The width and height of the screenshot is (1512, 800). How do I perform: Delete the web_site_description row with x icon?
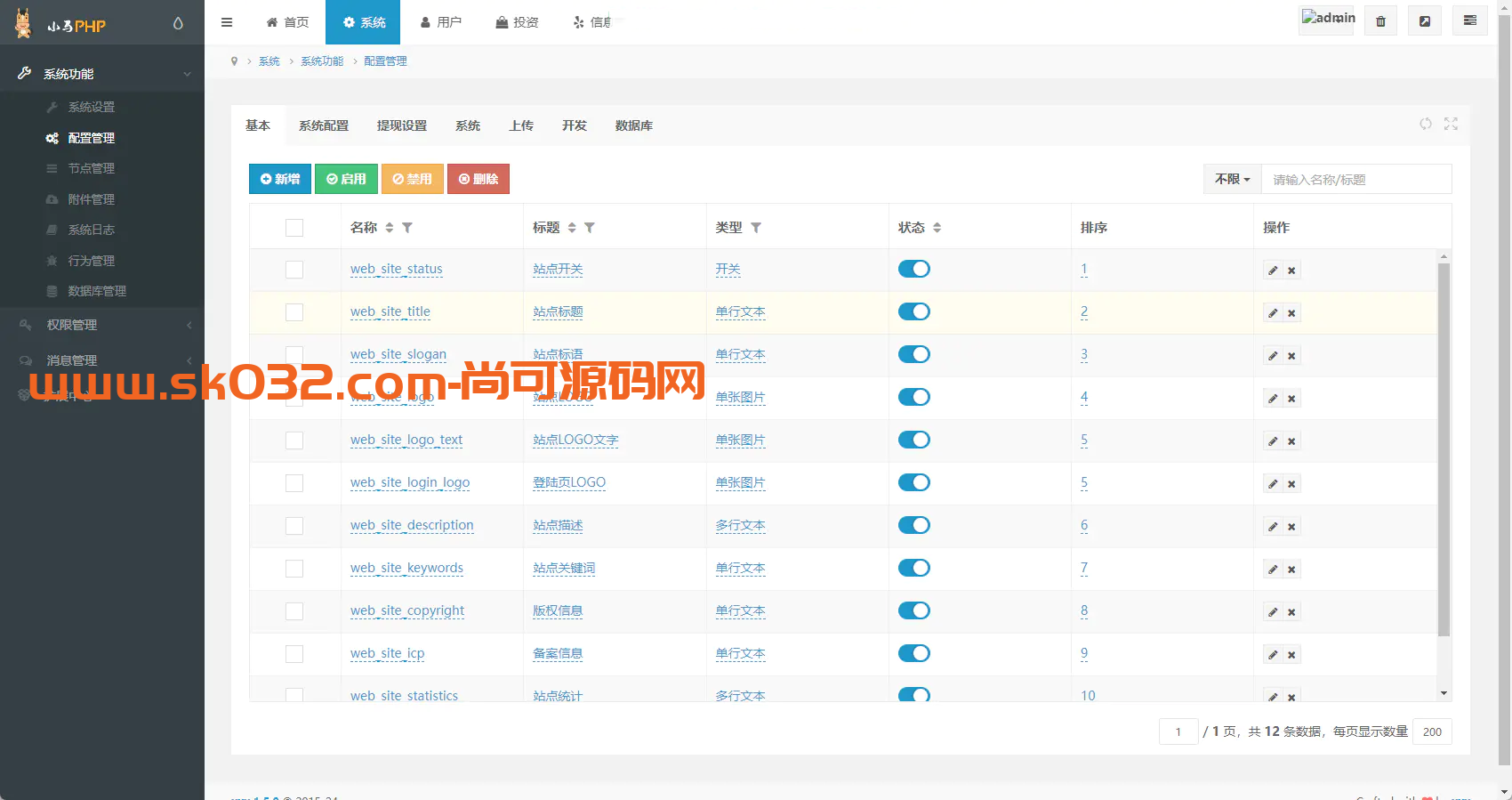[x=1291, y=527]
